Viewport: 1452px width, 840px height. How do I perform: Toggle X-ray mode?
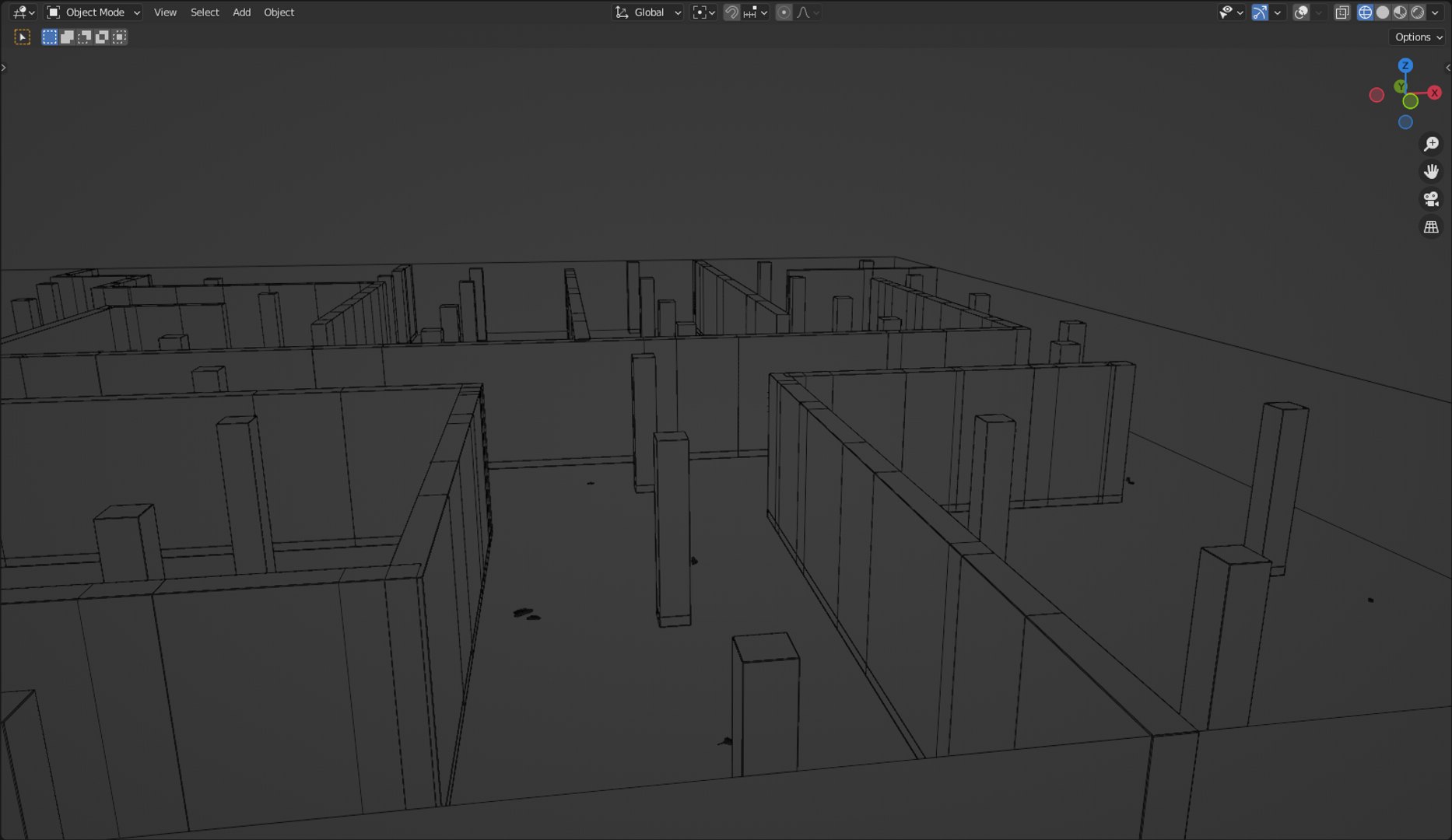pyautogui.click(x=1342, y=12)
